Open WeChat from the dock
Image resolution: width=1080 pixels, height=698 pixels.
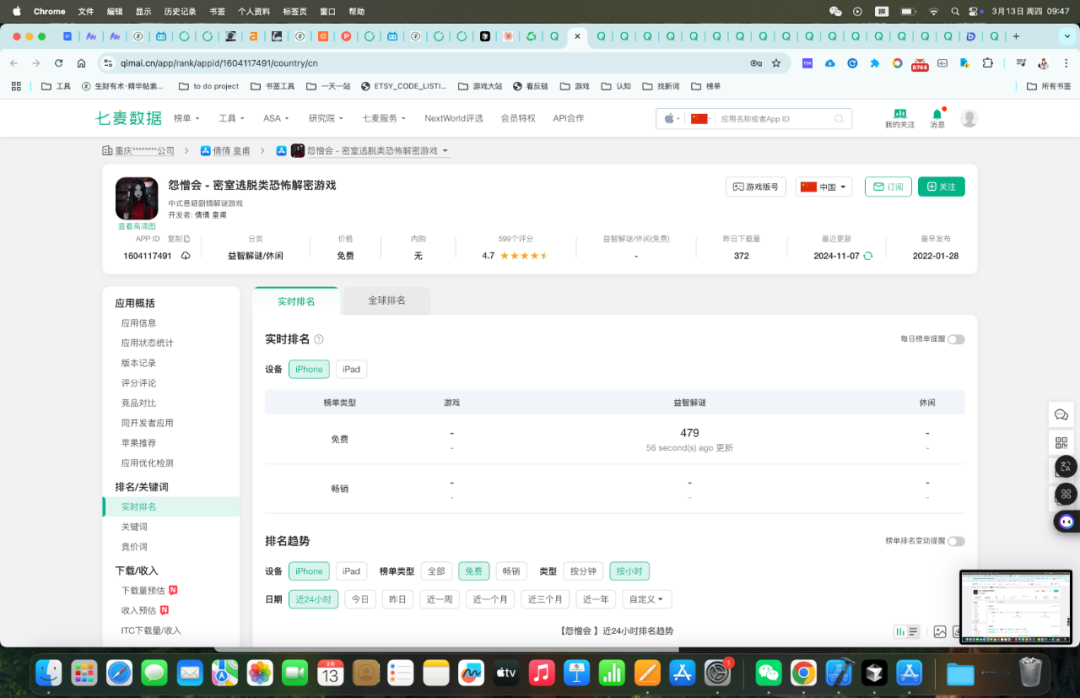[768, 673]
